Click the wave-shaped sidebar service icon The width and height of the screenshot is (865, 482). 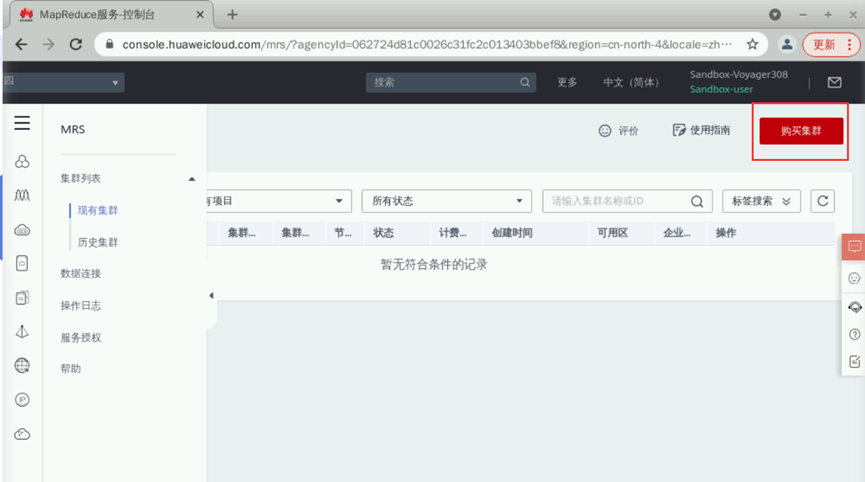(x=22, y=195)
